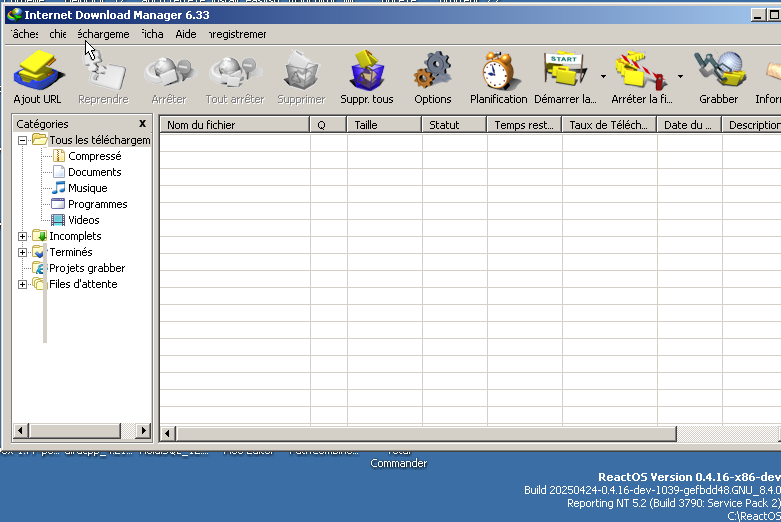Image resolution: width=781 pixels, height=522 pixels.
Task: Select the Vidéos category
Action: coord(83,220)
